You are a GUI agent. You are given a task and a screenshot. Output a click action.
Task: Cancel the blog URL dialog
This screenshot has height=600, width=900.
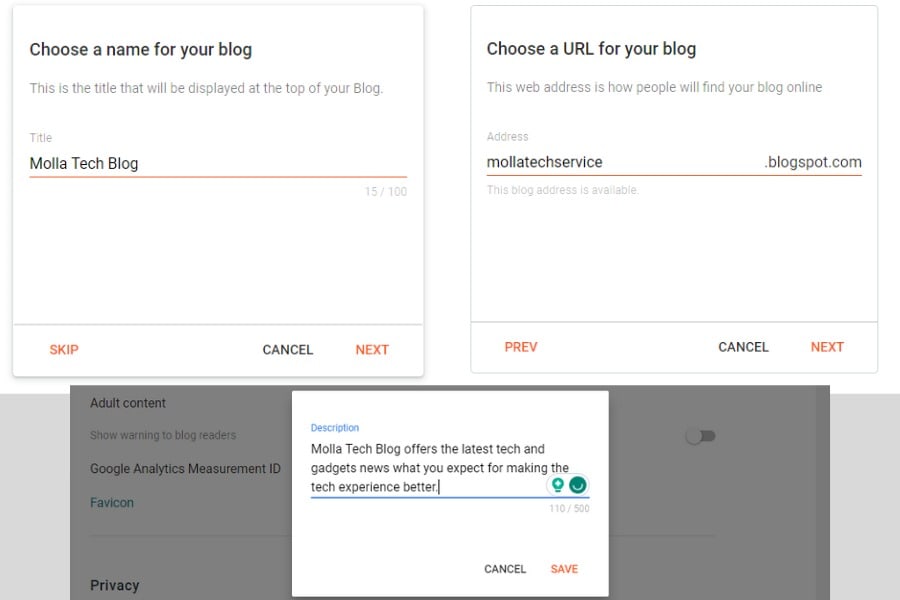pos(743,347)
